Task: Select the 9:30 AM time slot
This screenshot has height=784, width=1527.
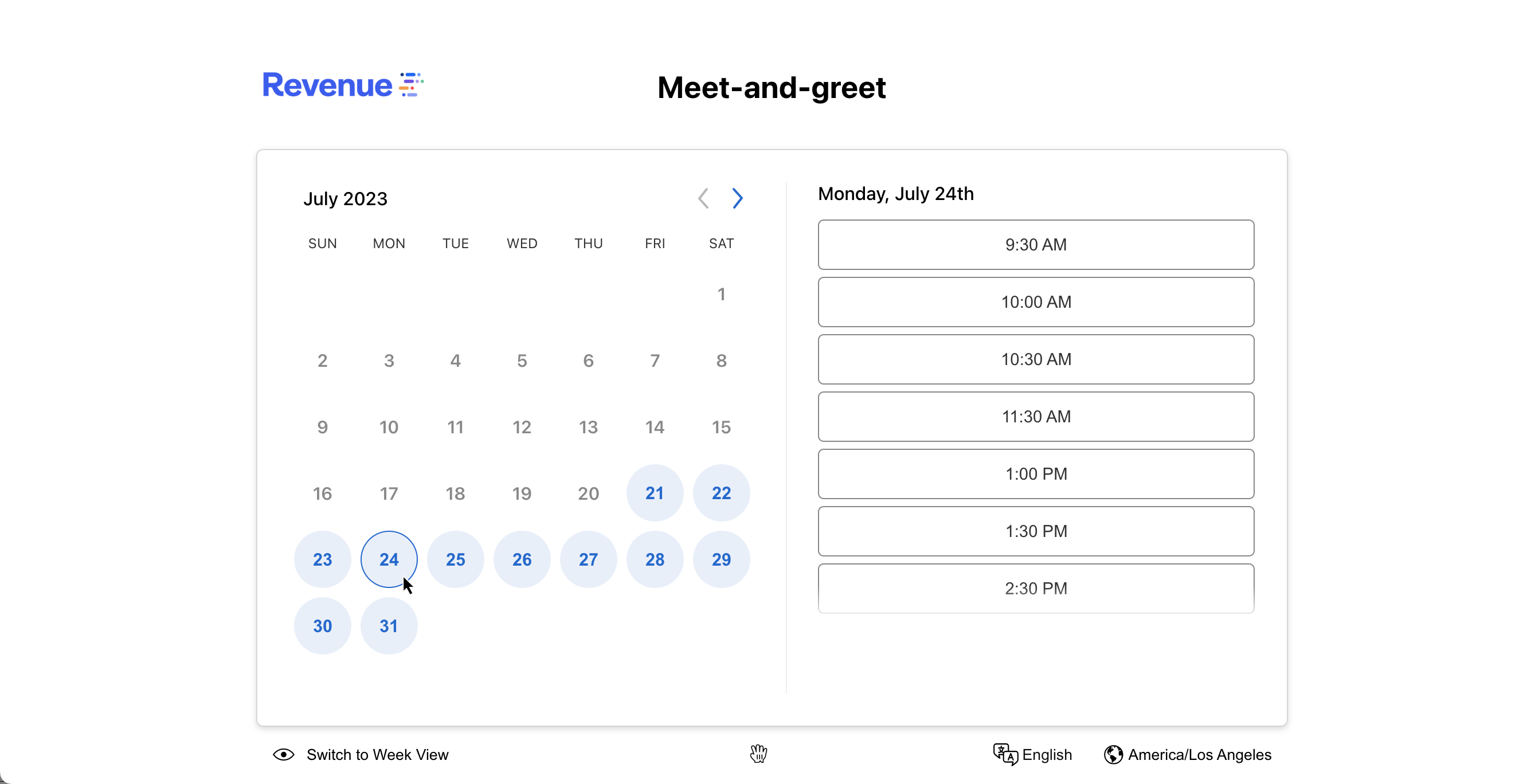Action: (1036, 245)
